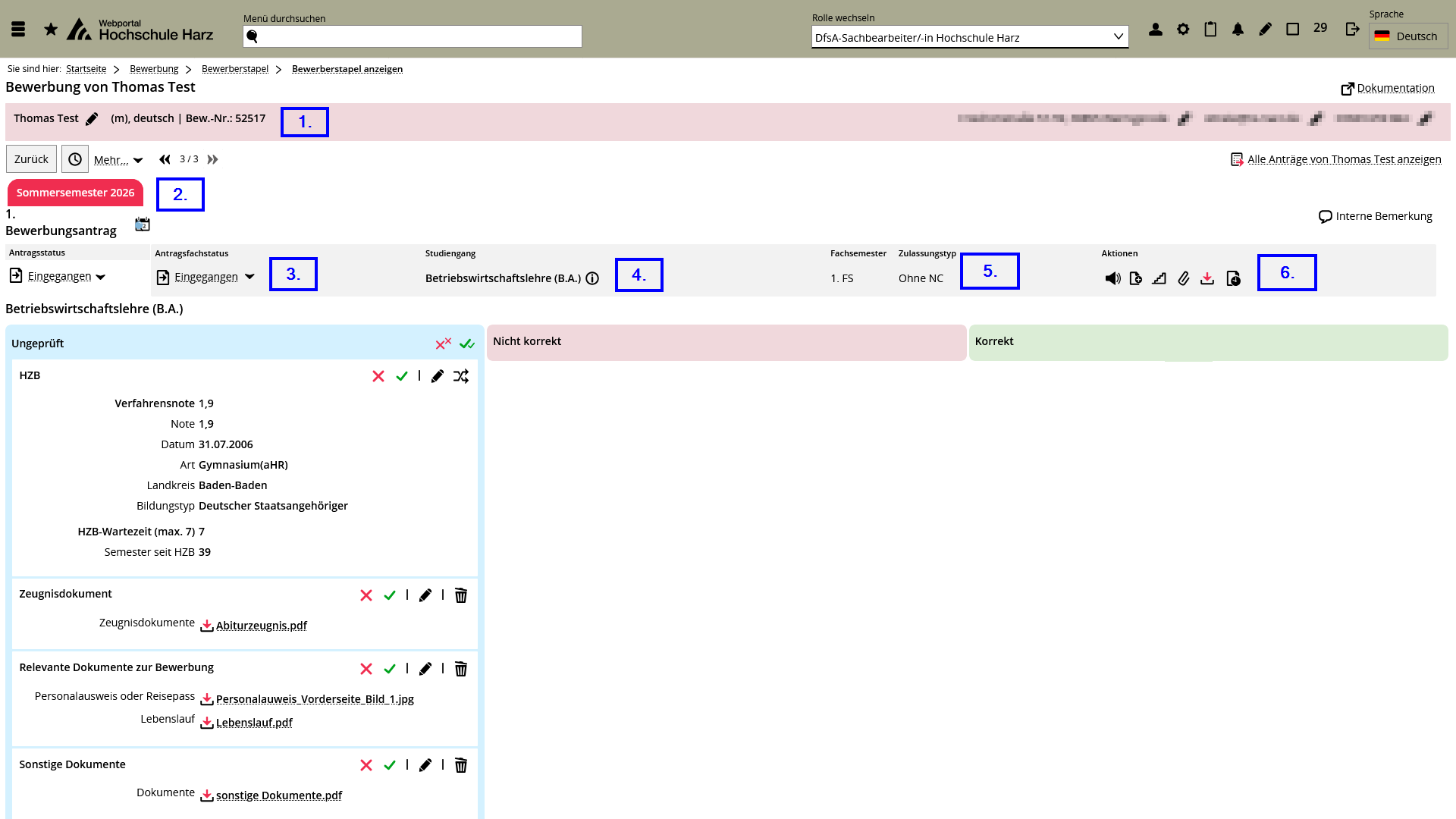Screen dimensions: 1456x819
Task: Click the Menü durchsuchen search field
Action: point(413,36)
